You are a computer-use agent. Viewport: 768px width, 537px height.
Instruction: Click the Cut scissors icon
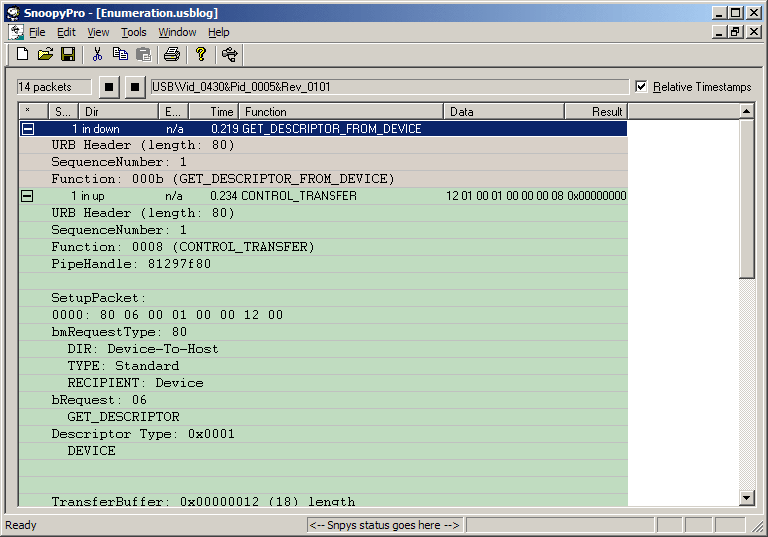[x=97, y=54]
